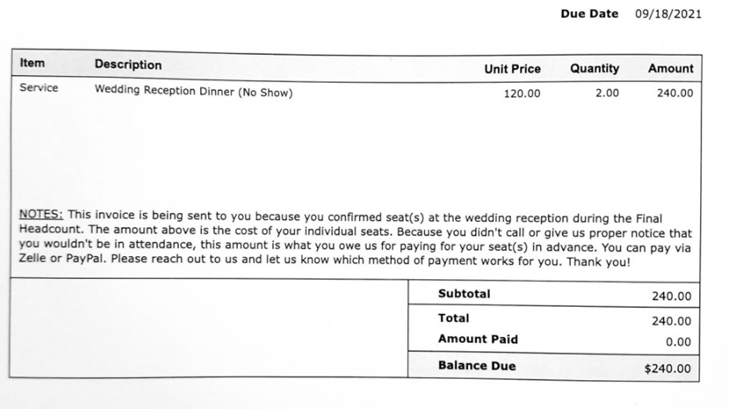Image resolution: width=729 pixels, height=409 pixels.
Task: Click the 2.00 quantity value
Action: tap(606, 93)
